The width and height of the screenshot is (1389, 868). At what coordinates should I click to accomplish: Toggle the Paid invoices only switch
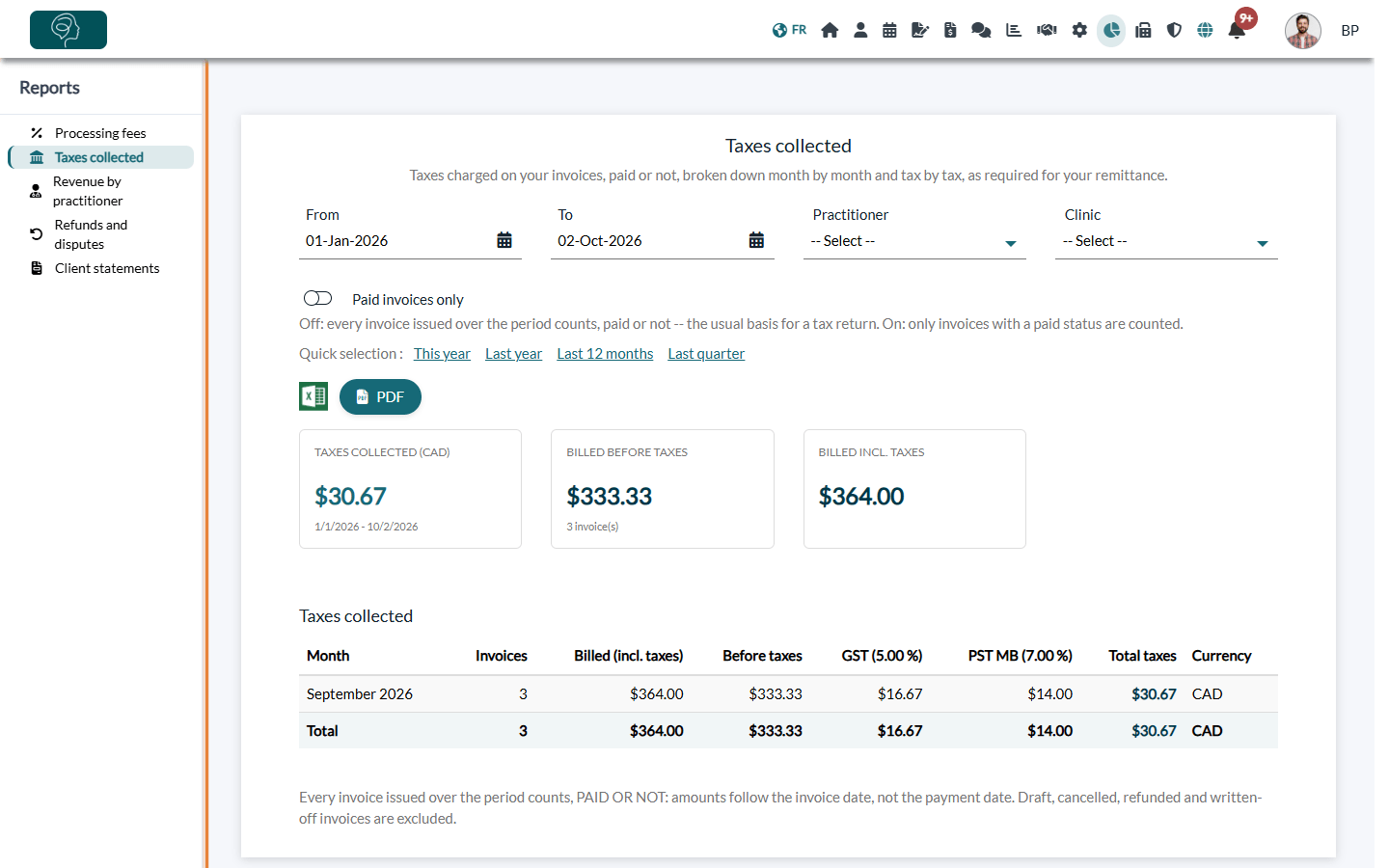click(317, 298)
